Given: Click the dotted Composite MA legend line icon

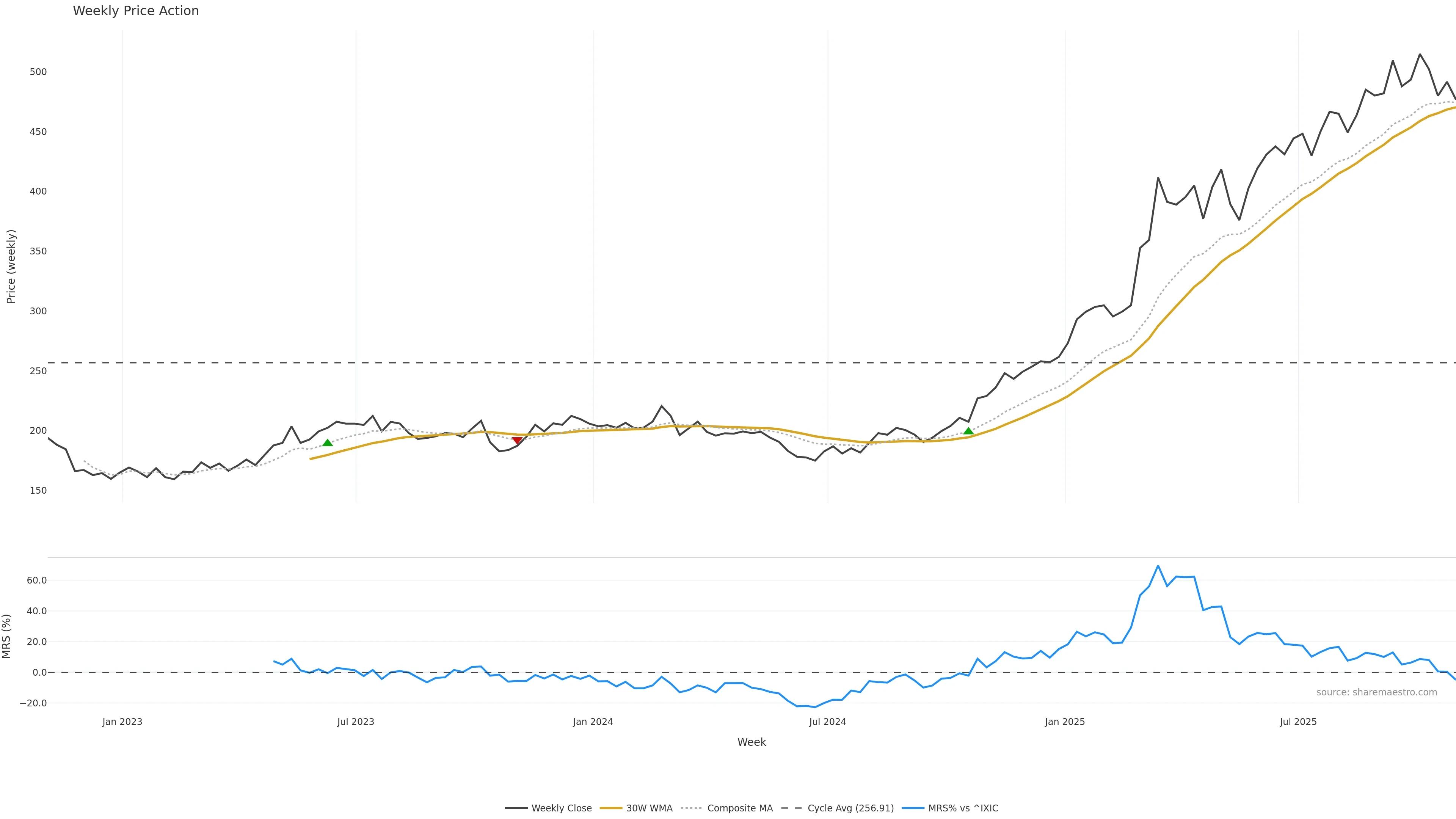Looking at the screenshot, I should click(x=692, y=808).
